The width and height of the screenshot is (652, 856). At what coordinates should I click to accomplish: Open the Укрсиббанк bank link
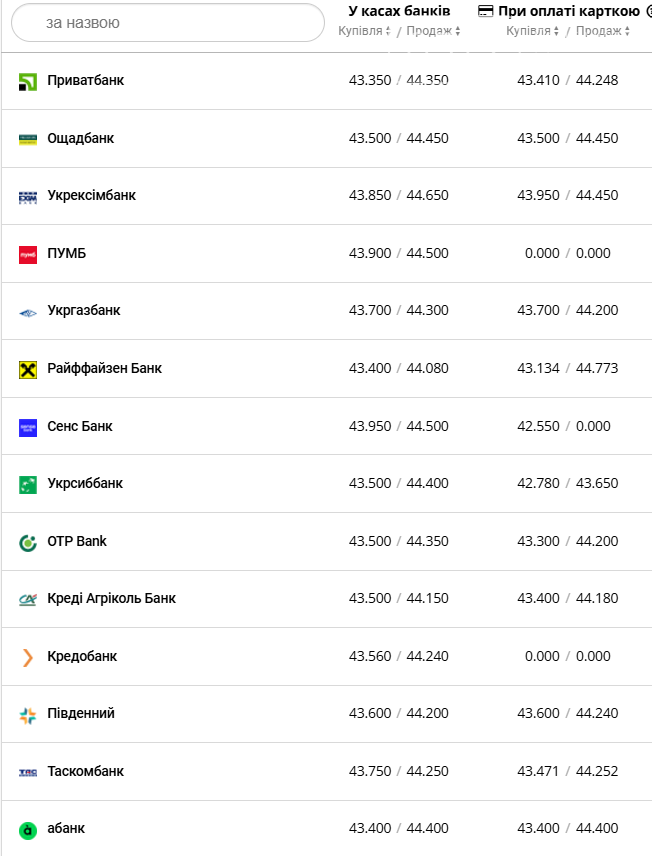click(x=85, y=484)
